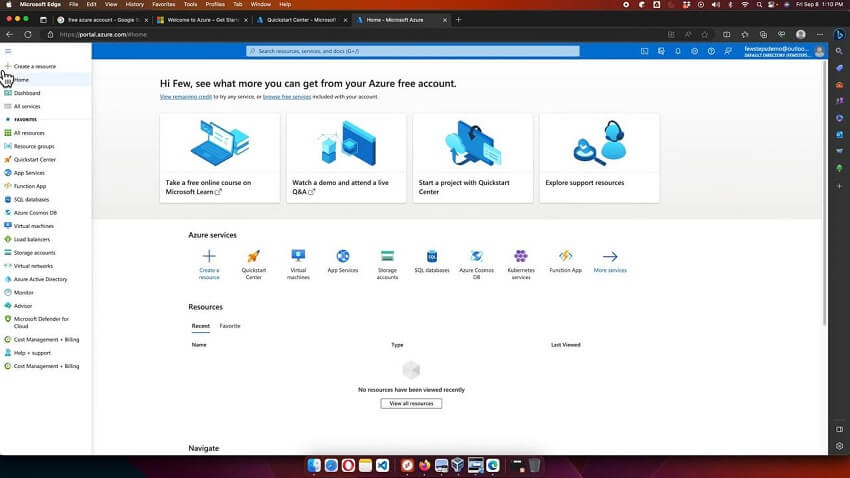The image size is (850, 478).
Task: Open Edge sidebar search icon
Action: point(839,51)
